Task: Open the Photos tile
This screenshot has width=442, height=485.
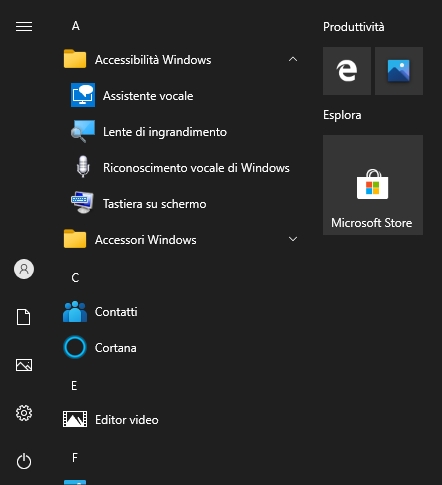Action: [x=399, y=71]
